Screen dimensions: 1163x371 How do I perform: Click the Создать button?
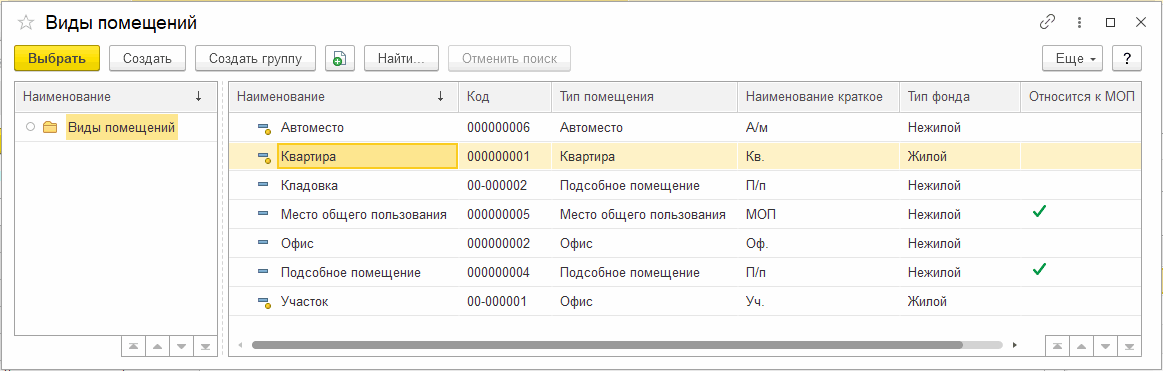point(148,58)
